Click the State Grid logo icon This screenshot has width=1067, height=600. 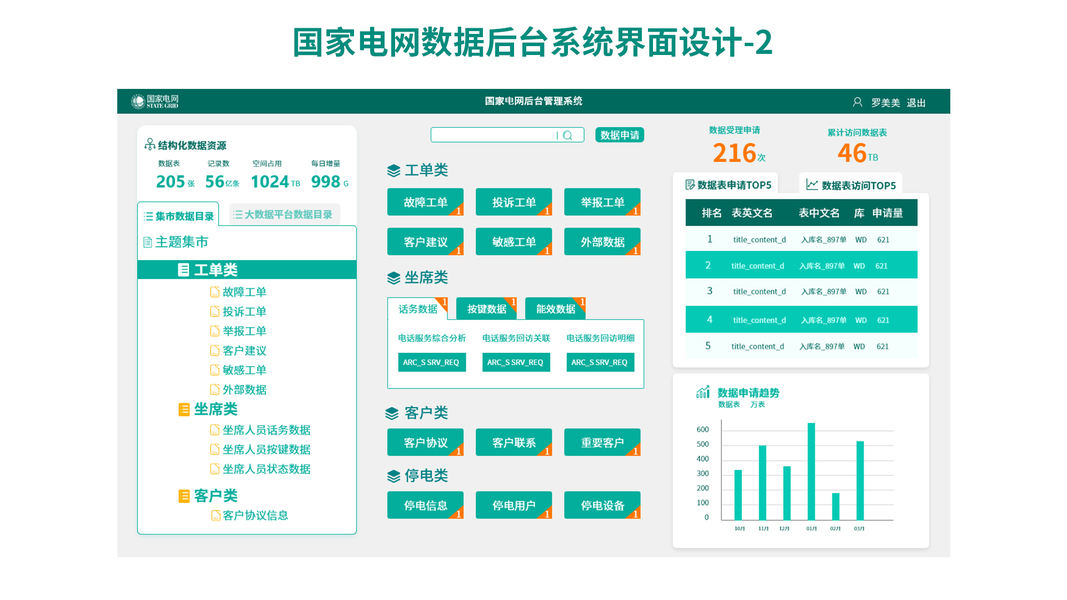pos(138,101)
